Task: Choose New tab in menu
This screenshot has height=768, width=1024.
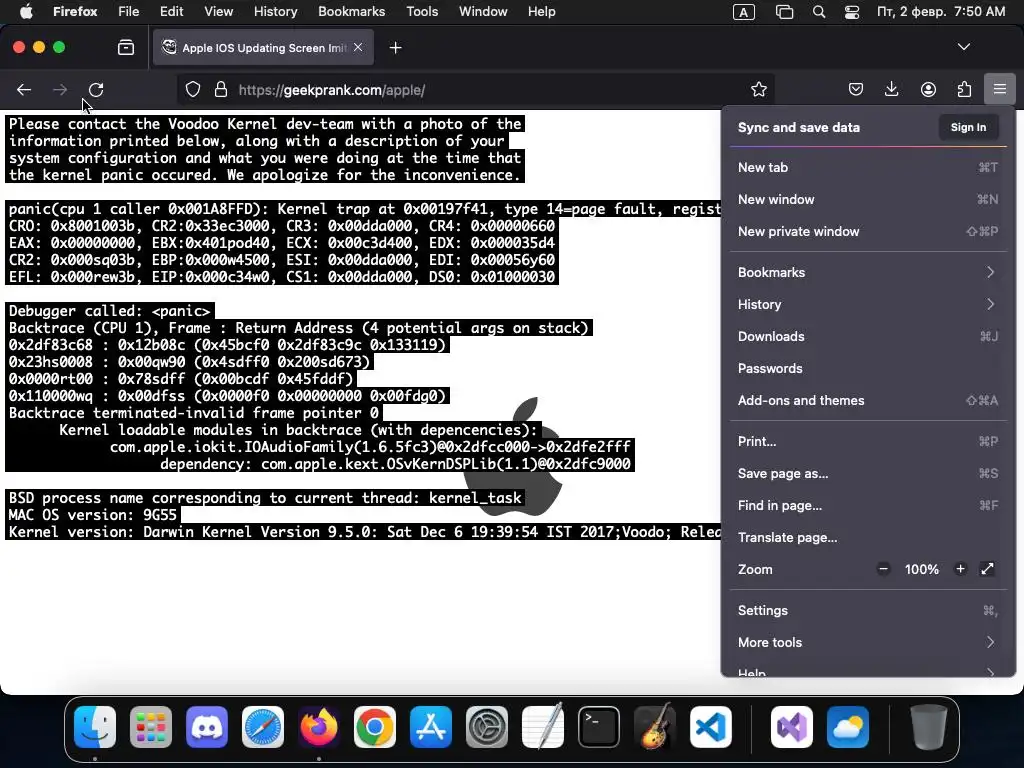Action: pyautogui.click(x=868, y=167)
